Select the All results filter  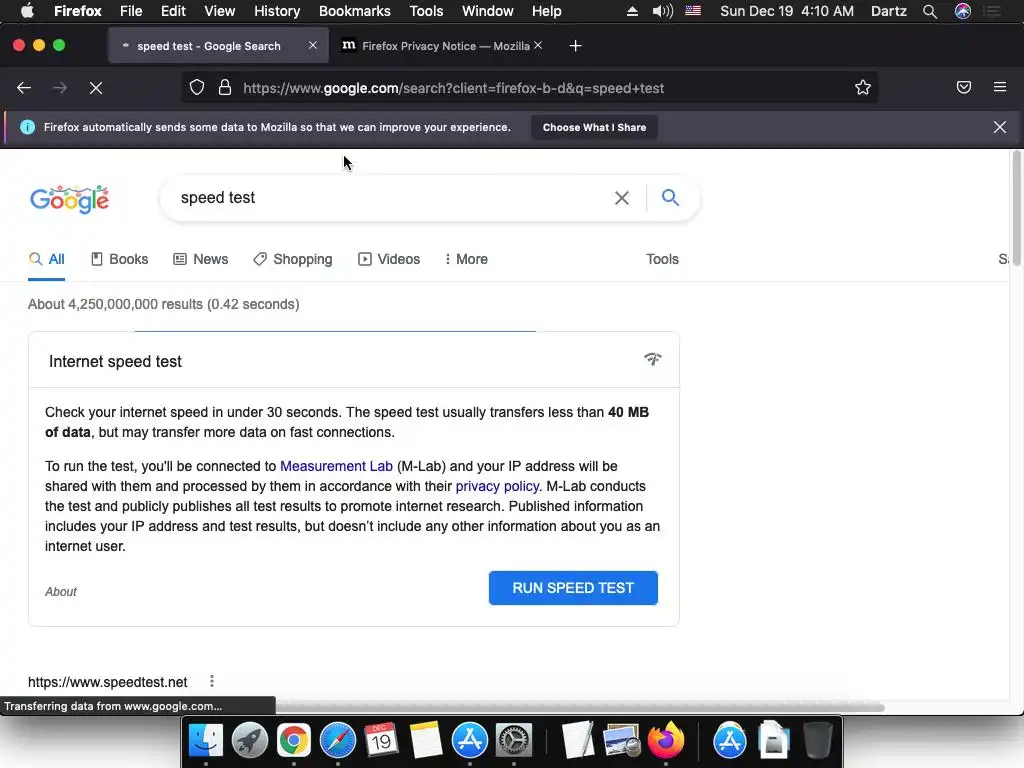46,259
